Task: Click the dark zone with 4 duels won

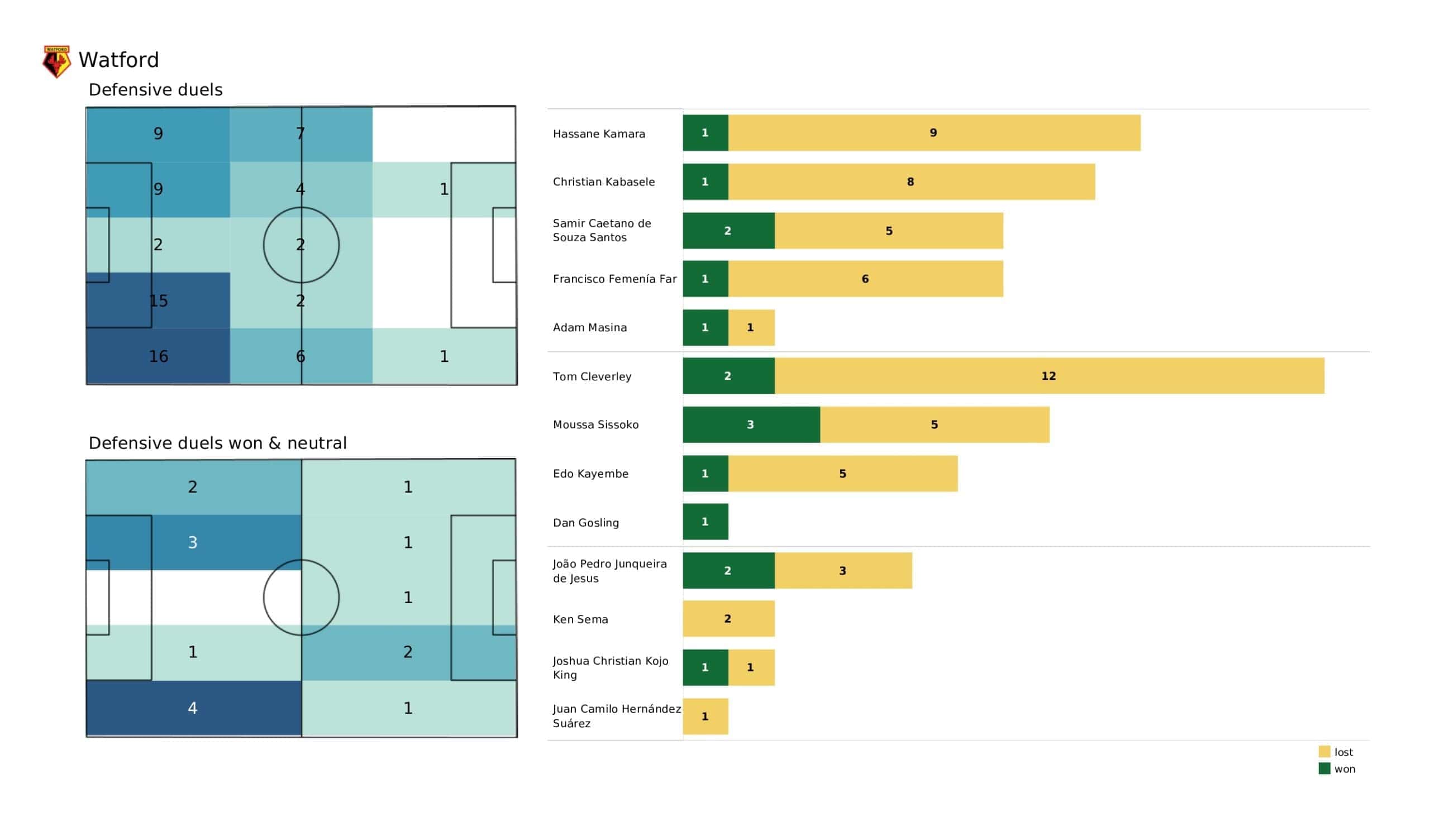Action: (x=193, y=708)
